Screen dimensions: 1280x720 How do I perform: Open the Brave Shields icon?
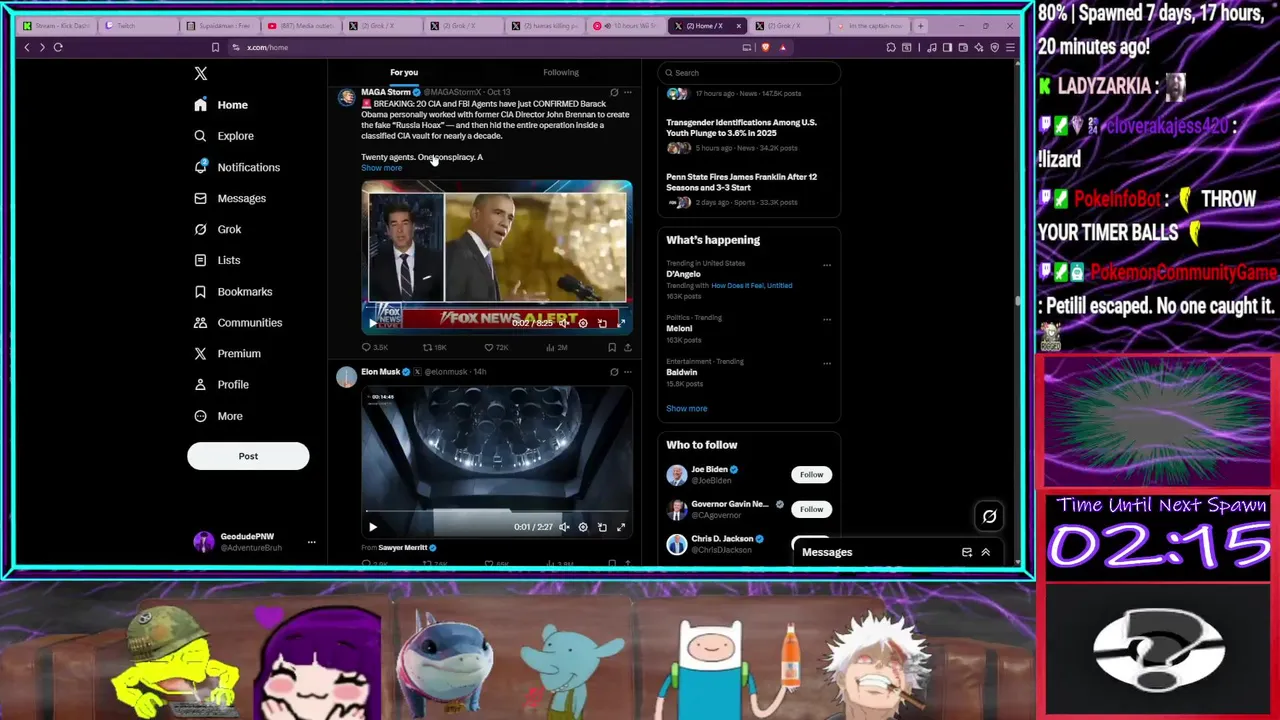pos(766,47)
